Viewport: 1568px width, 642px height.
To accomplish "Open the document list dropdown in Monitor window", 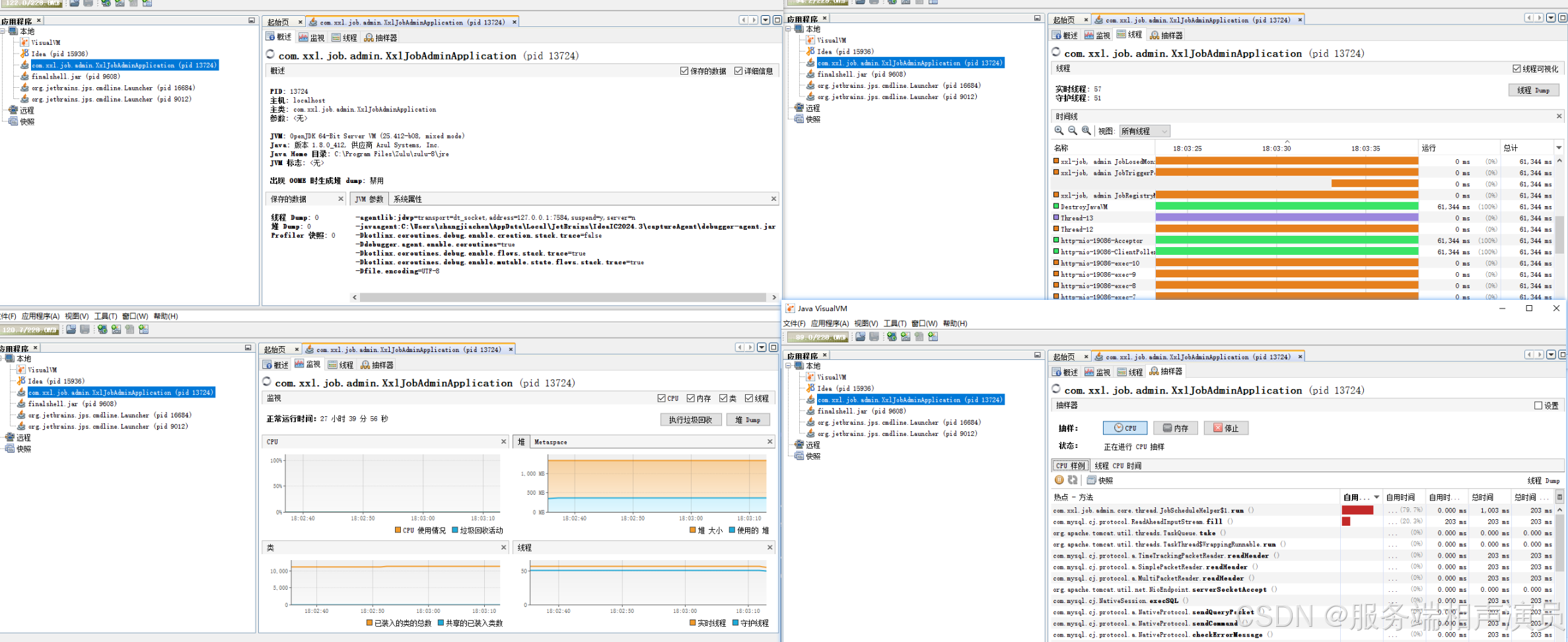I will [x=762, y=347].
